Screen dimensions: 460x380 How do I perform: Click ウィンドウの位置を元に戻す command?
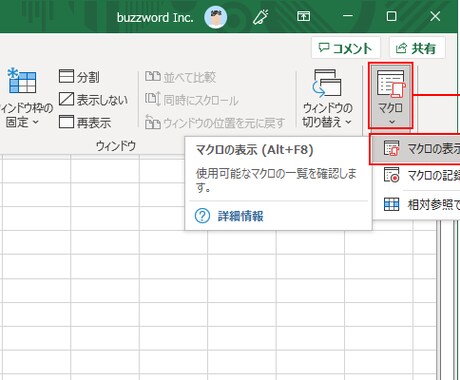[x=215, y=123]
